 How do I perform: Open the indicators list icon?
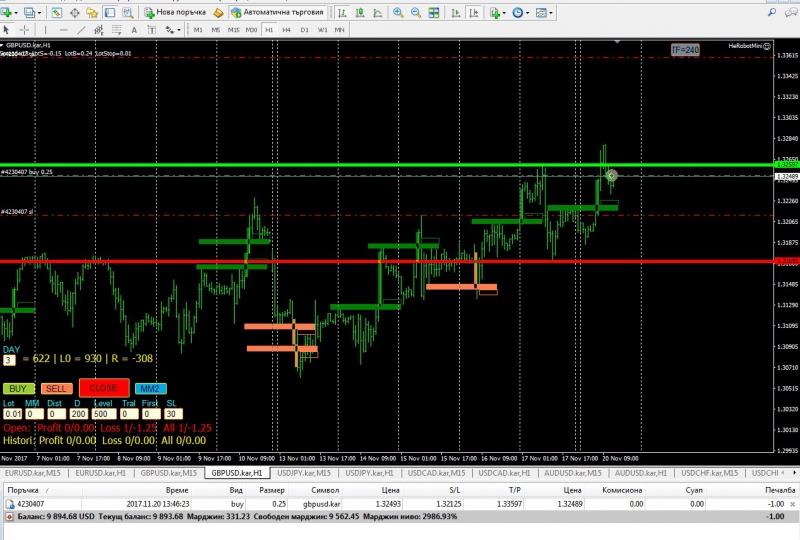494,12
